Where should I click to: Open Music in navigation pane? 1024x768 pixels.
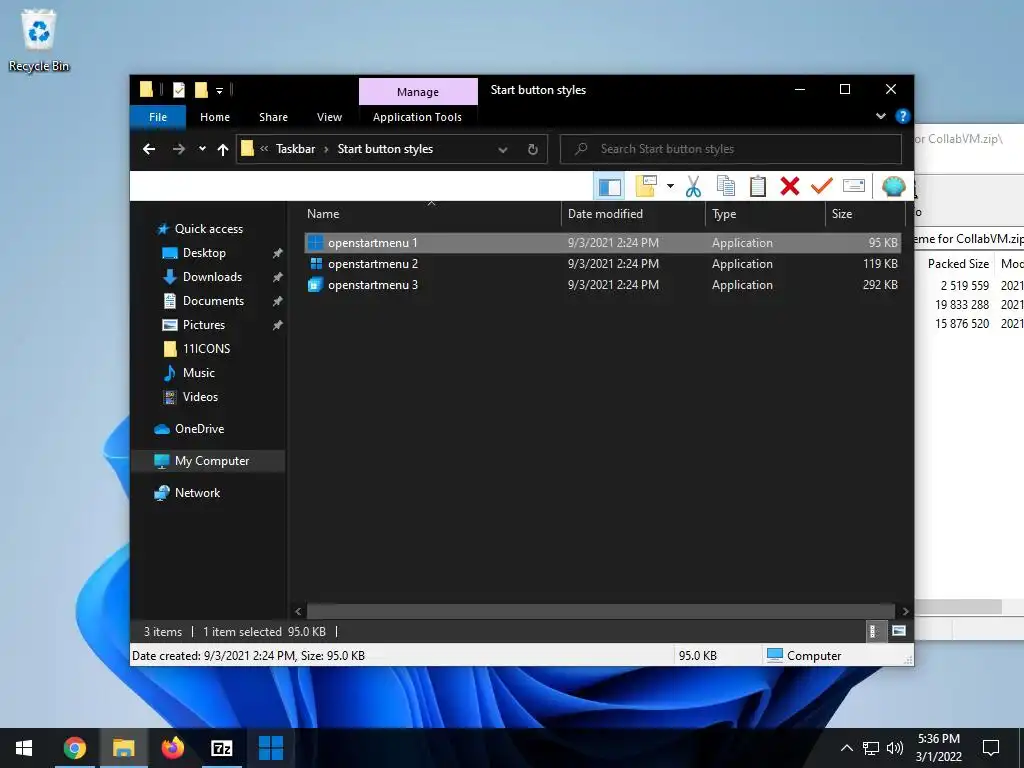tap(198, 372)
